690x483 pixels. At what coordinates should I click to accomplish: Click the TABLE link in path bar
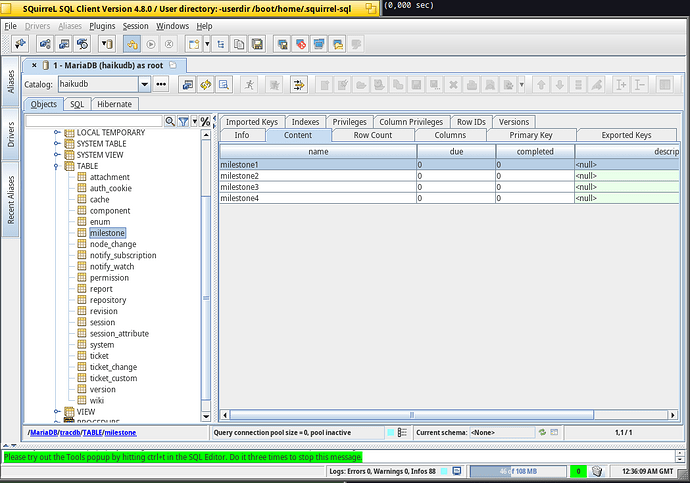click(x=92, y=432)
